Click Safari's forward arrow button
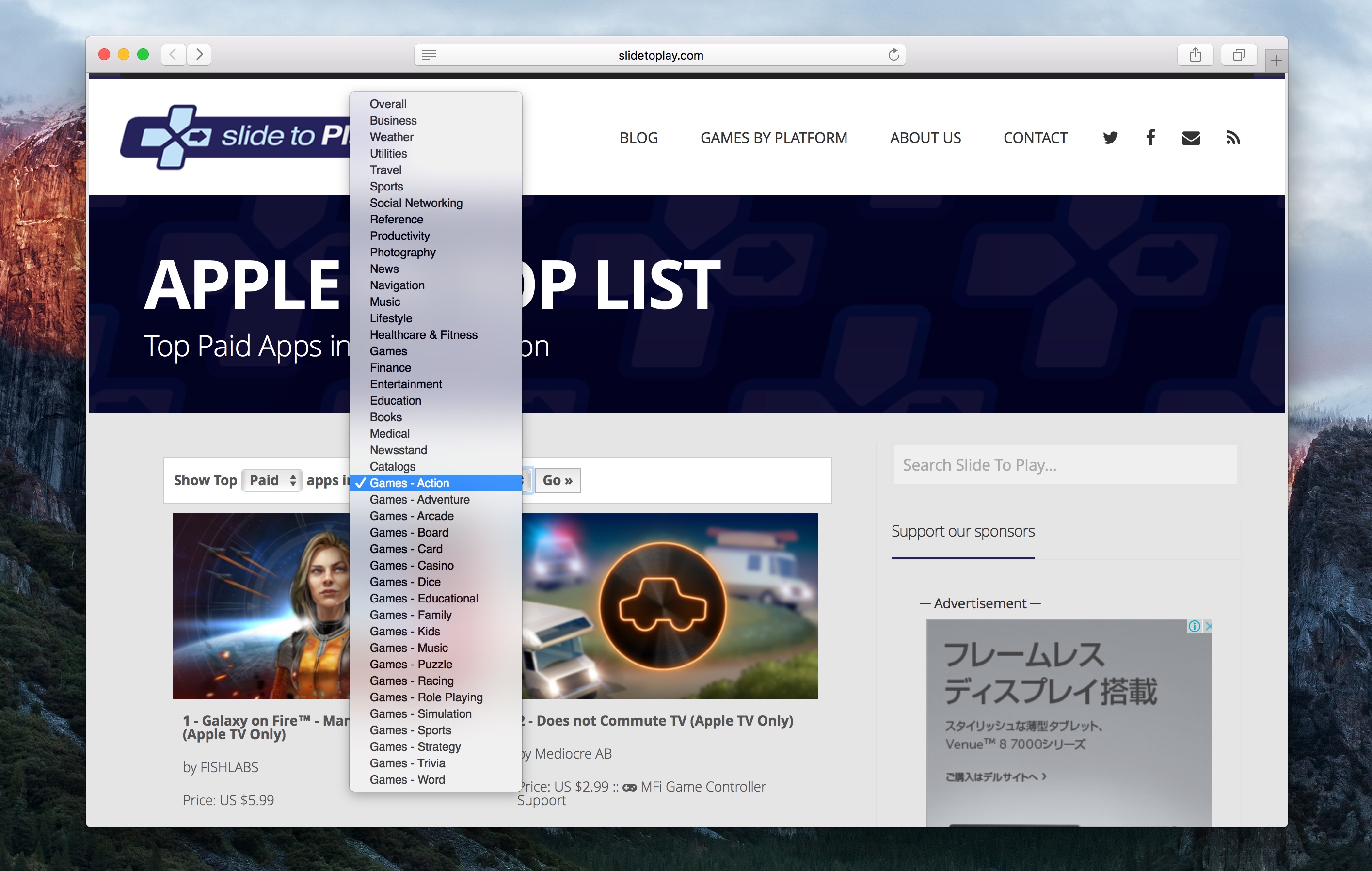 (x=199, y=55)
